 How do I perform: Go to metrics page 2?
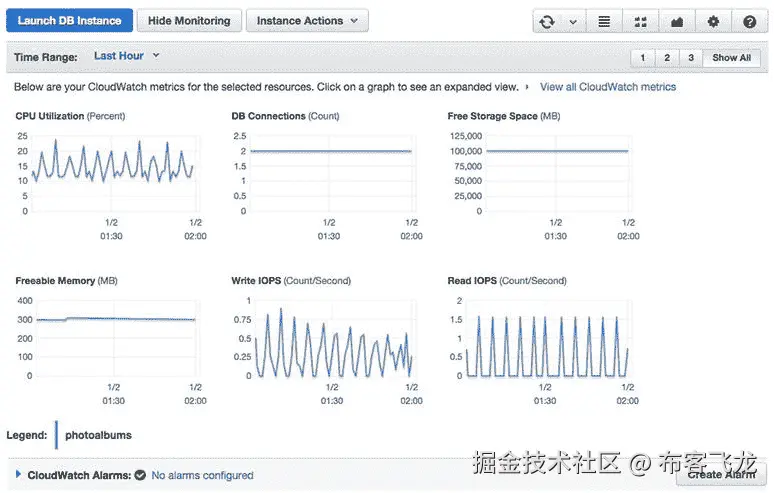667,58
